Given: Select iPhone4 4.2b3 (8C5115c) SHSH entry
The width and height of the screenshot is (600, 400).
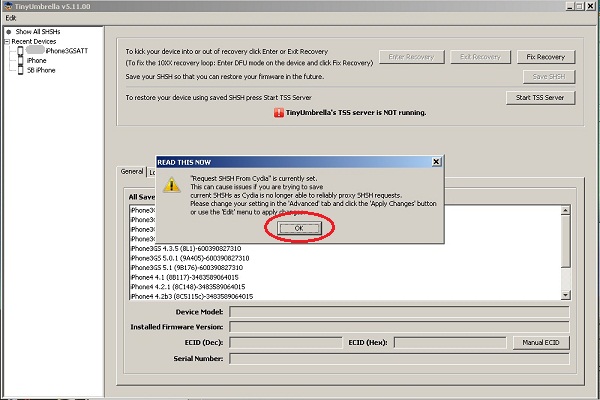Looking at the screenshot, I should (x=192, y=296).
